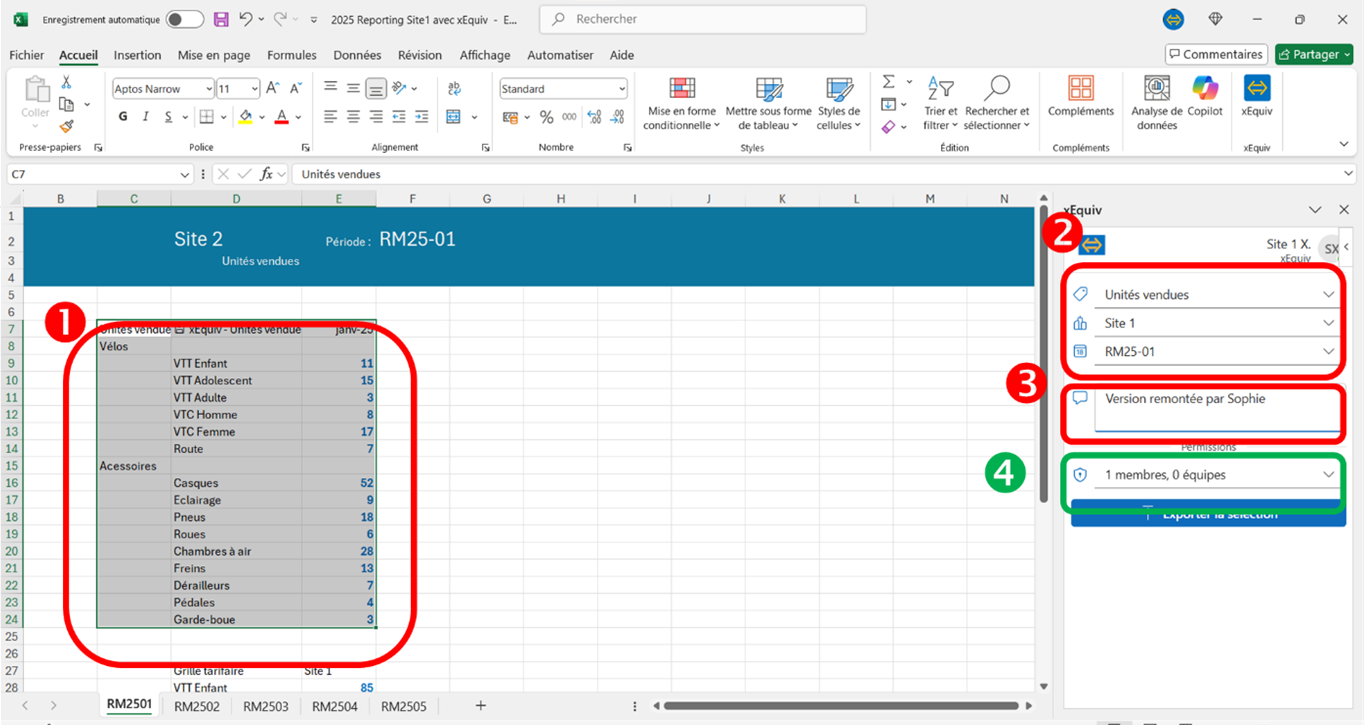1365x725 pixels.
Task: Open the Fichier menu
Action: [27, 55]
